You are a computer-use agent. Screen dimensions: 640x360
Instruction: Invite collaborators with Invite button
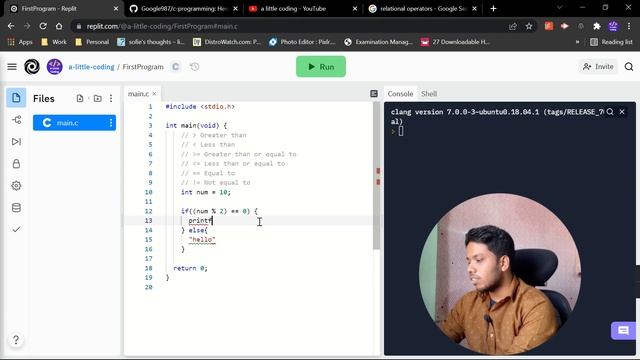click(598, 67)
